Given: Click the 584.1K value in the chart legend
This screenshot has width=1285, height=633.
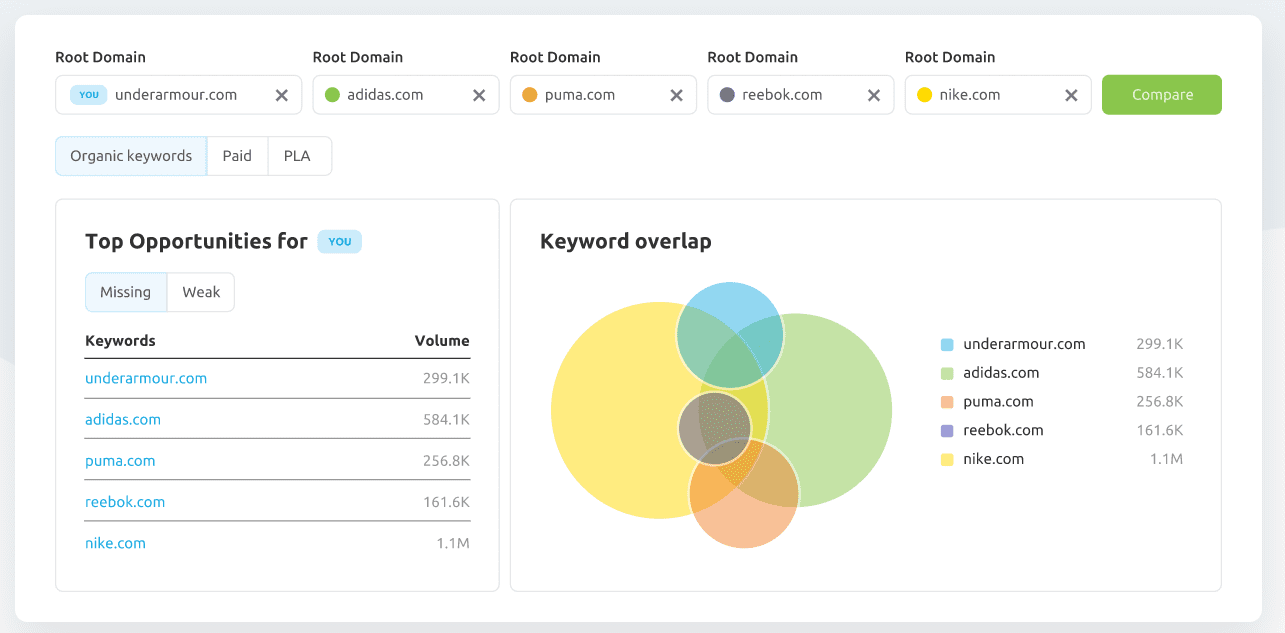Looking at the screenshot, I should [x=1160, y=373].
